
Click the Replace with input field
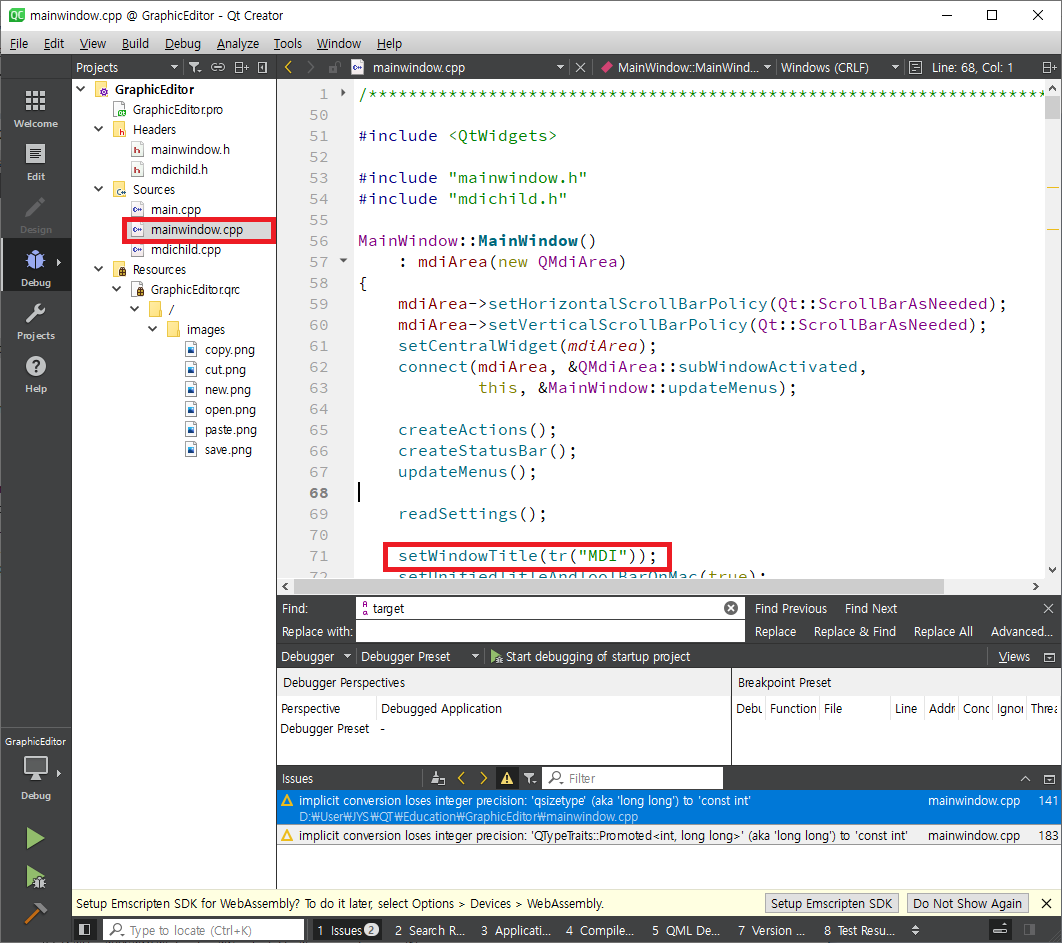550,631
